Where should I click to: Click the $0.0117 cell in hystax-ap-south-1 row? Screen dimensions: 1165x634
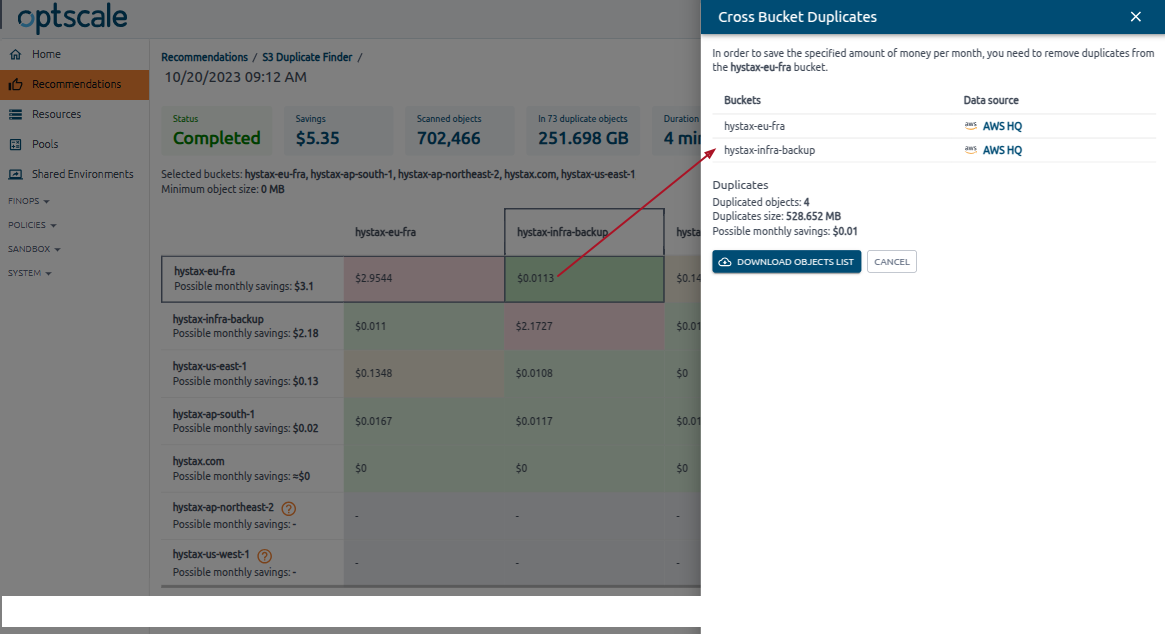tap(584, 421)
